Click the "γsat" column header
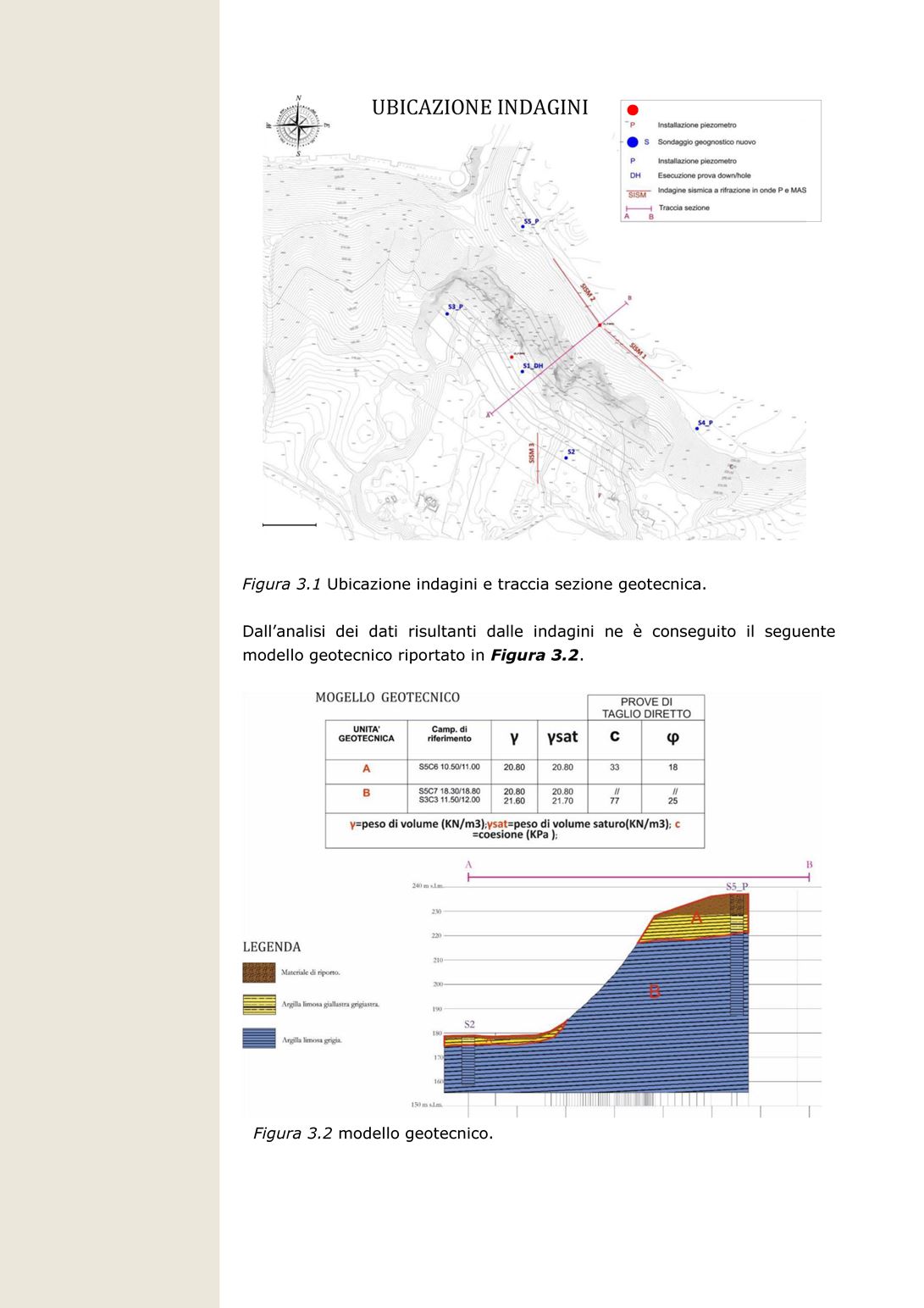The height and width of the screenshot is (1308, 924). point(562,737)
